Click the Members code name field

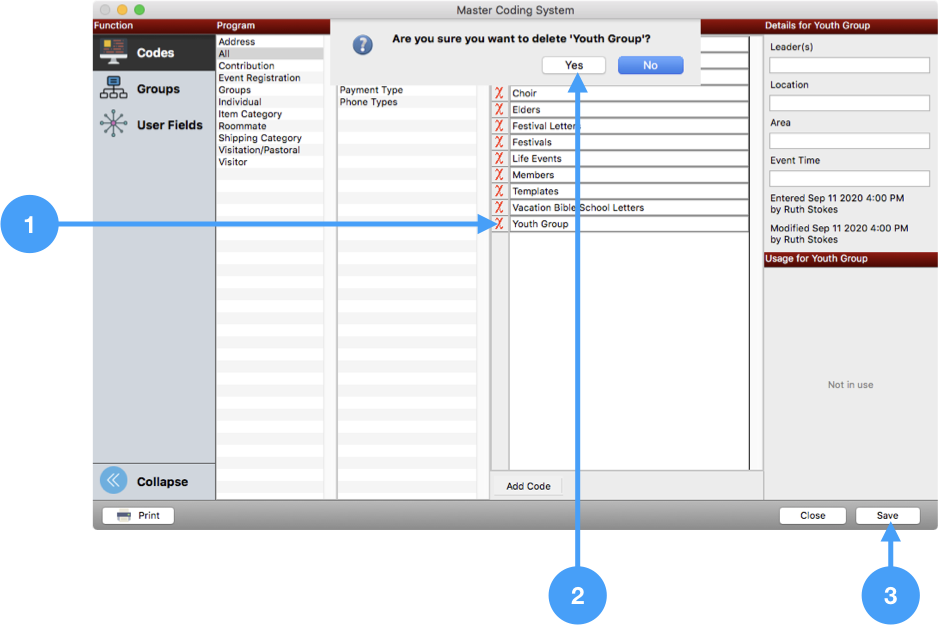click(629, 175)
